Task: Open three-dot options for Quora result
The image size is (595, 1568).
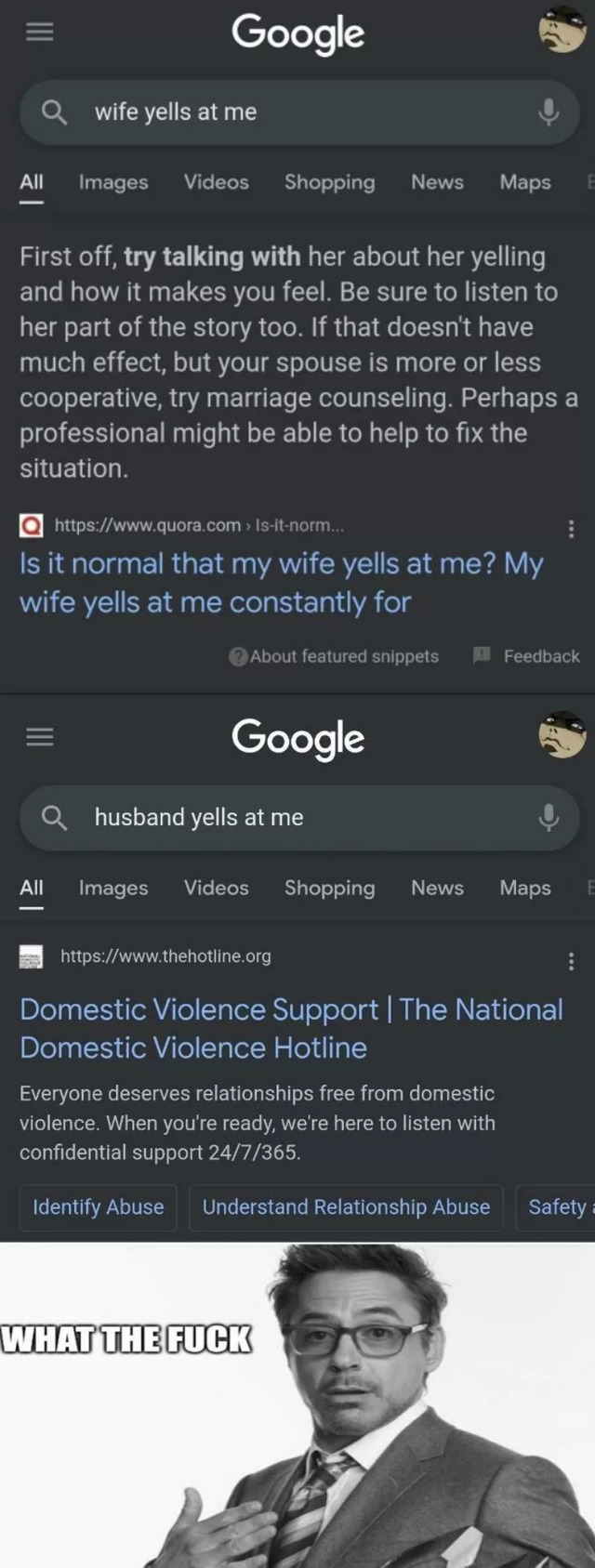Action: 571,528
